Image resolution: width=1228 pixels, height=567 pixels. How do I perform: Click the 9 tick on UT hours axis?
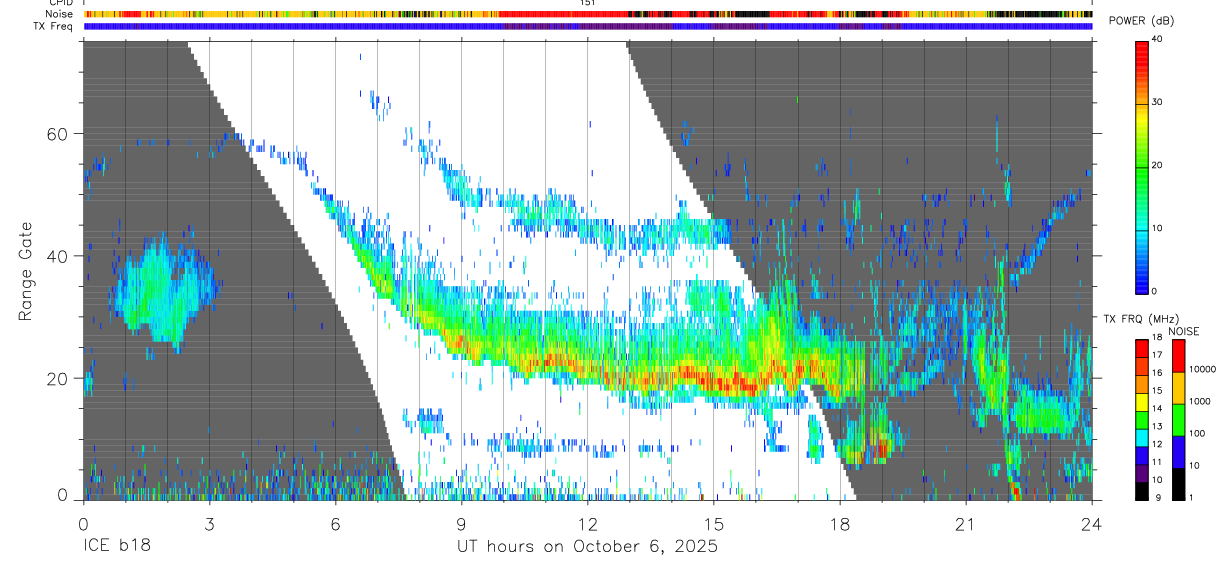(x=461, y=524)
